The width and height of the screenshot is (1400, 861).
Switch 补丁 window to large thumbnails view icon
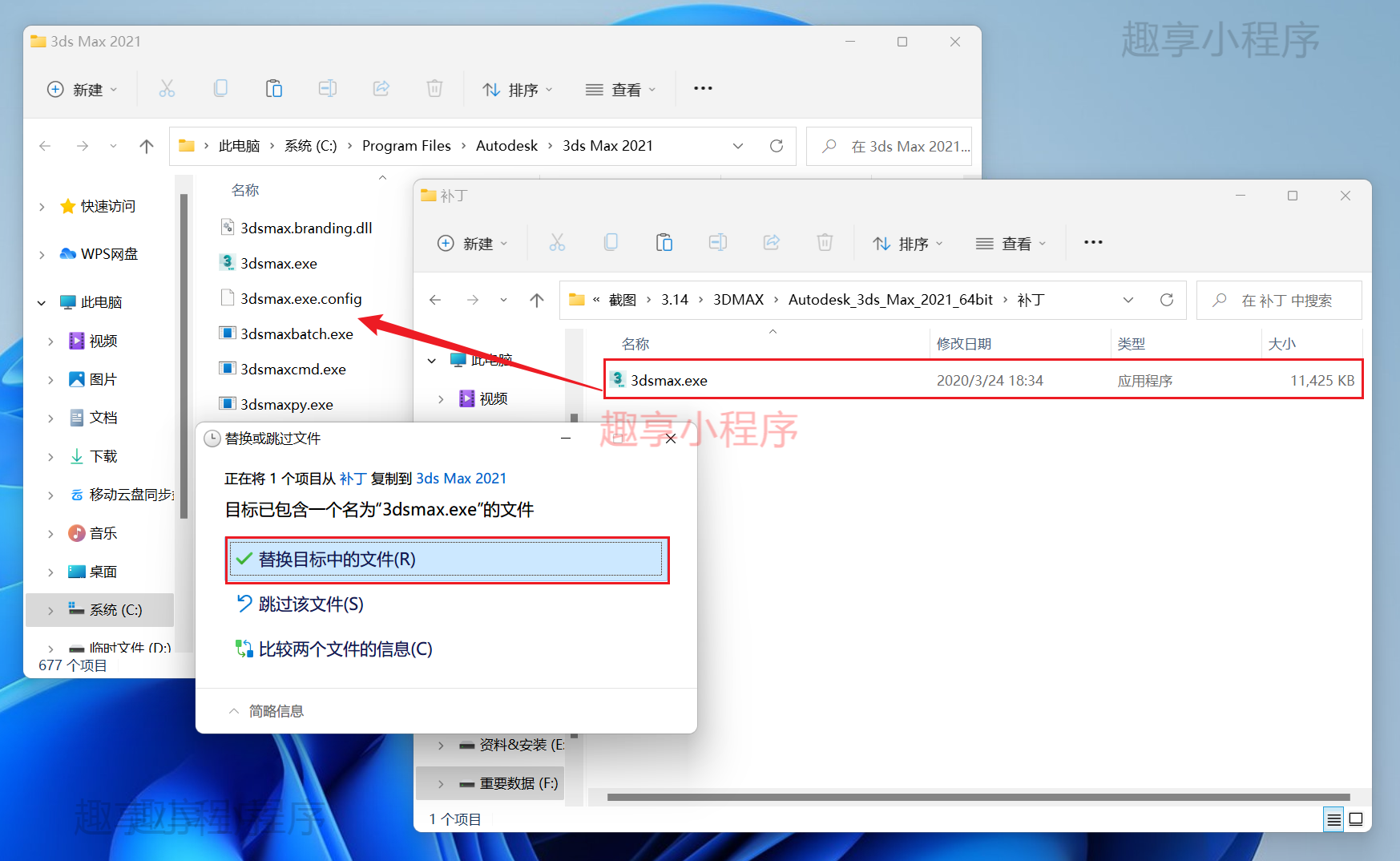pyautogui.click(x=1356, y=819)
